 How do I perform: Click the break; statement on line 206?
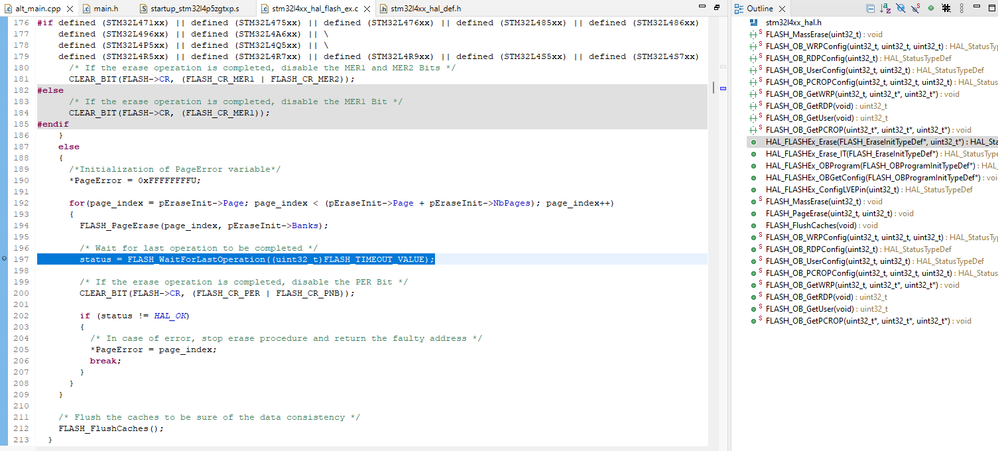[x=106, y=361]
